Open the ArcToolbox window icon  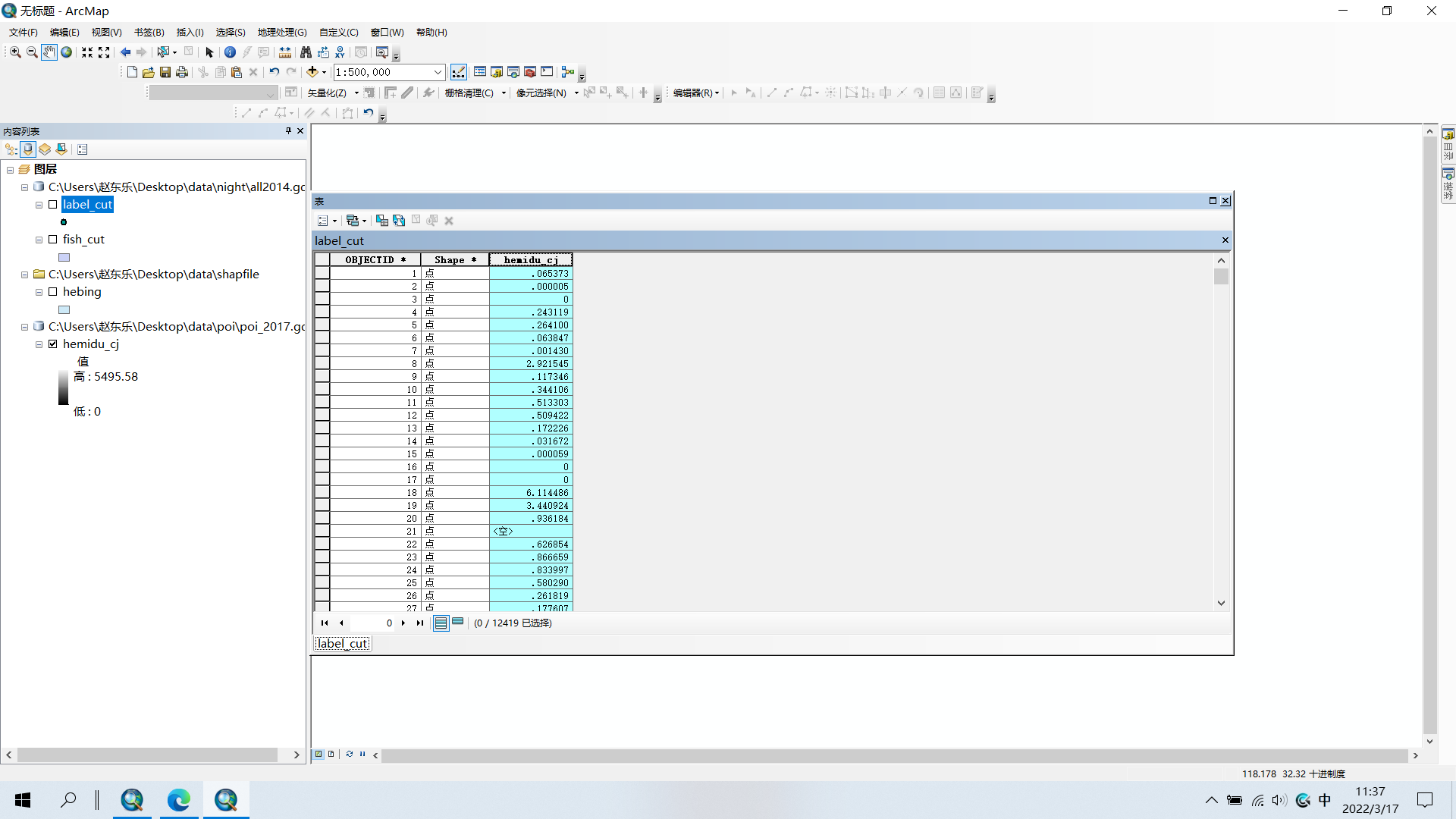point(530,72)
